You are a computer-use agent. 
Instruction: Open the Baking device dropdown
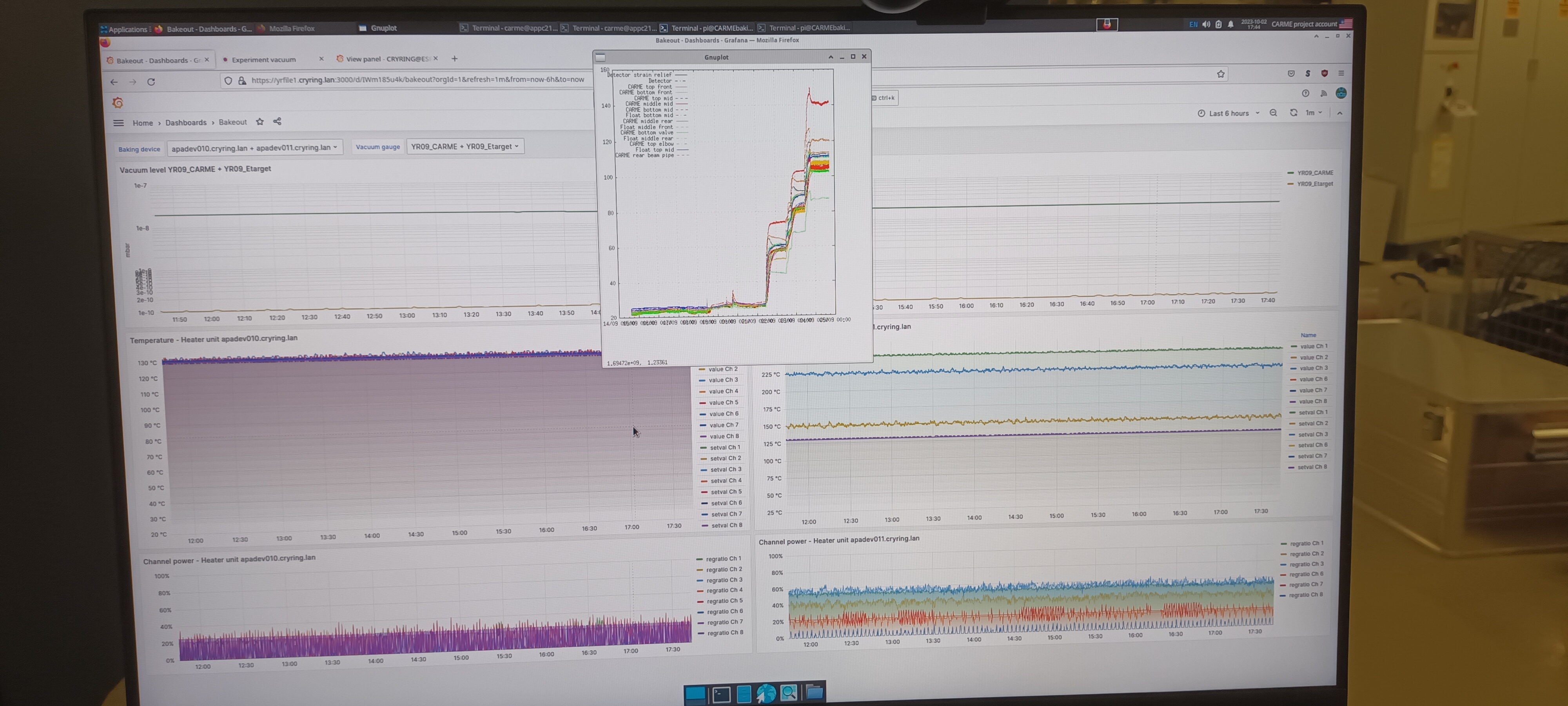click(254, 147)
